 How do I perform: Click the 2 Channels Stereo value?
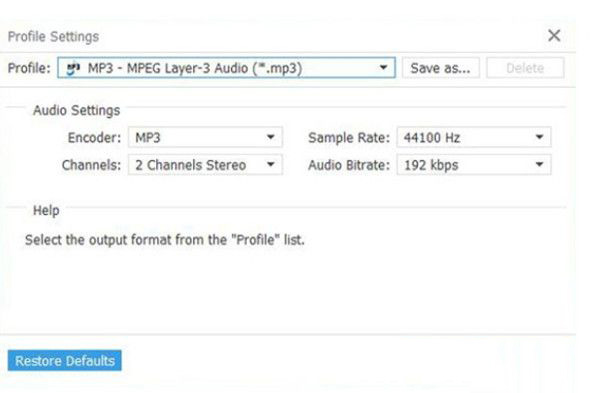coord(191,165)
